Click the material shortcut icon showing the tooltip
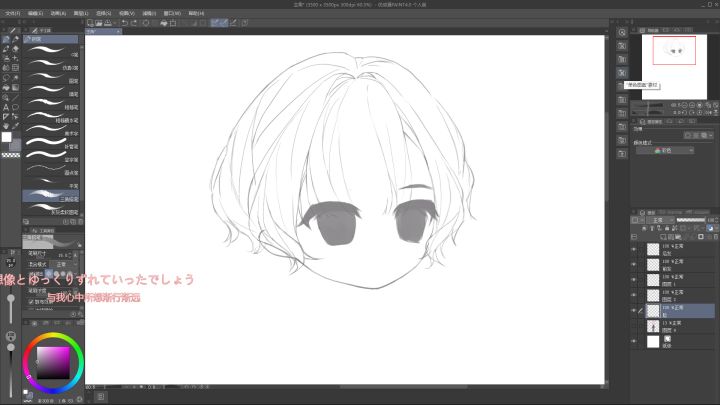 (x=622, y=73)
